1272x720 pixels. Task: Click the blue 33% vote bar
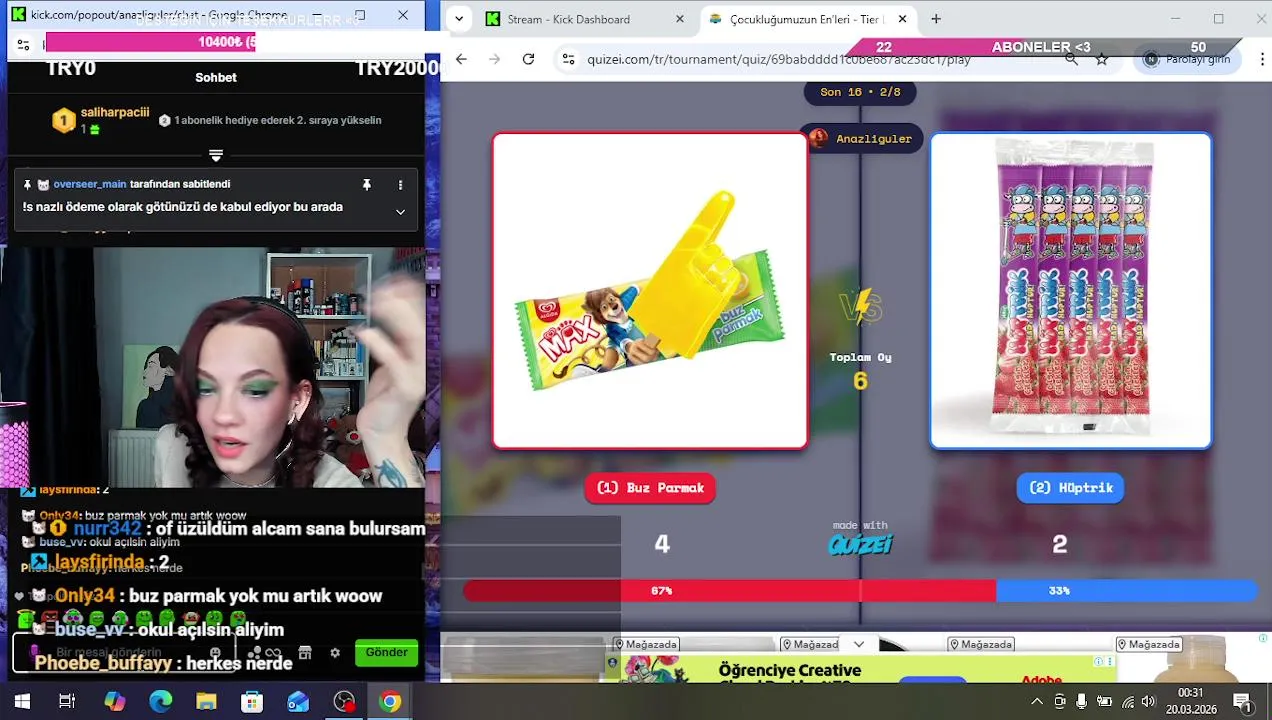(1127, 591)
